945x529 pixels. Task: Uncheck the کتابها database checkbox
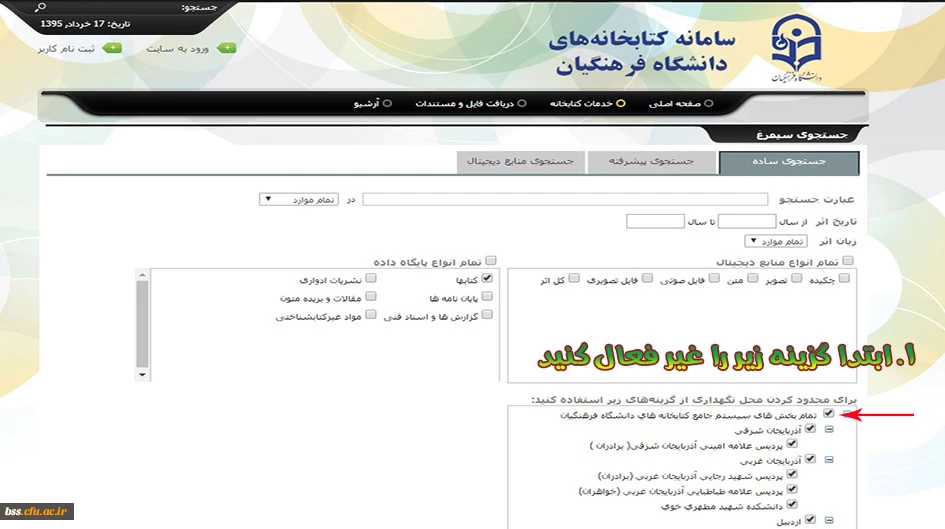point(487,279)
